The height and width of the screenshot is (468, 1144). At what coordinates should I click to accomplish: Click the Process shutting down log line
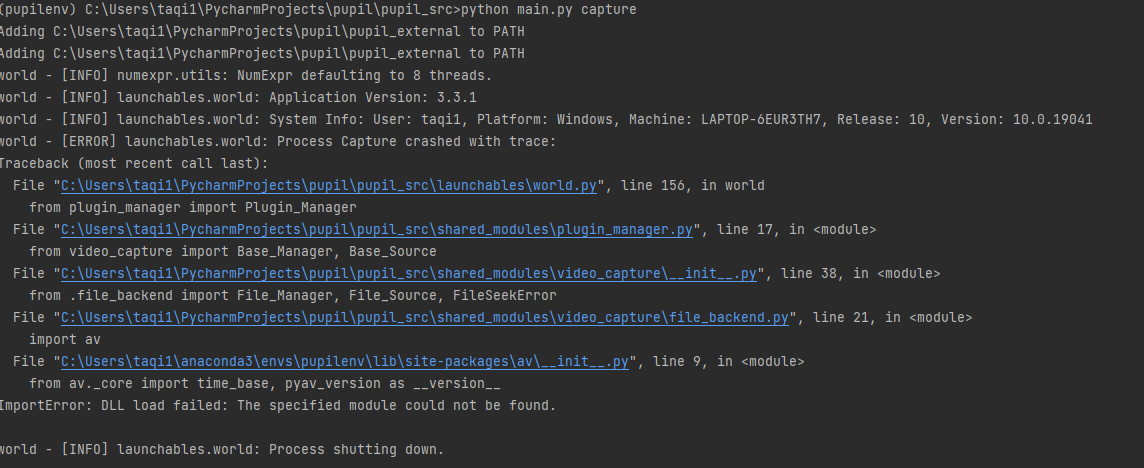coord(222,449)
